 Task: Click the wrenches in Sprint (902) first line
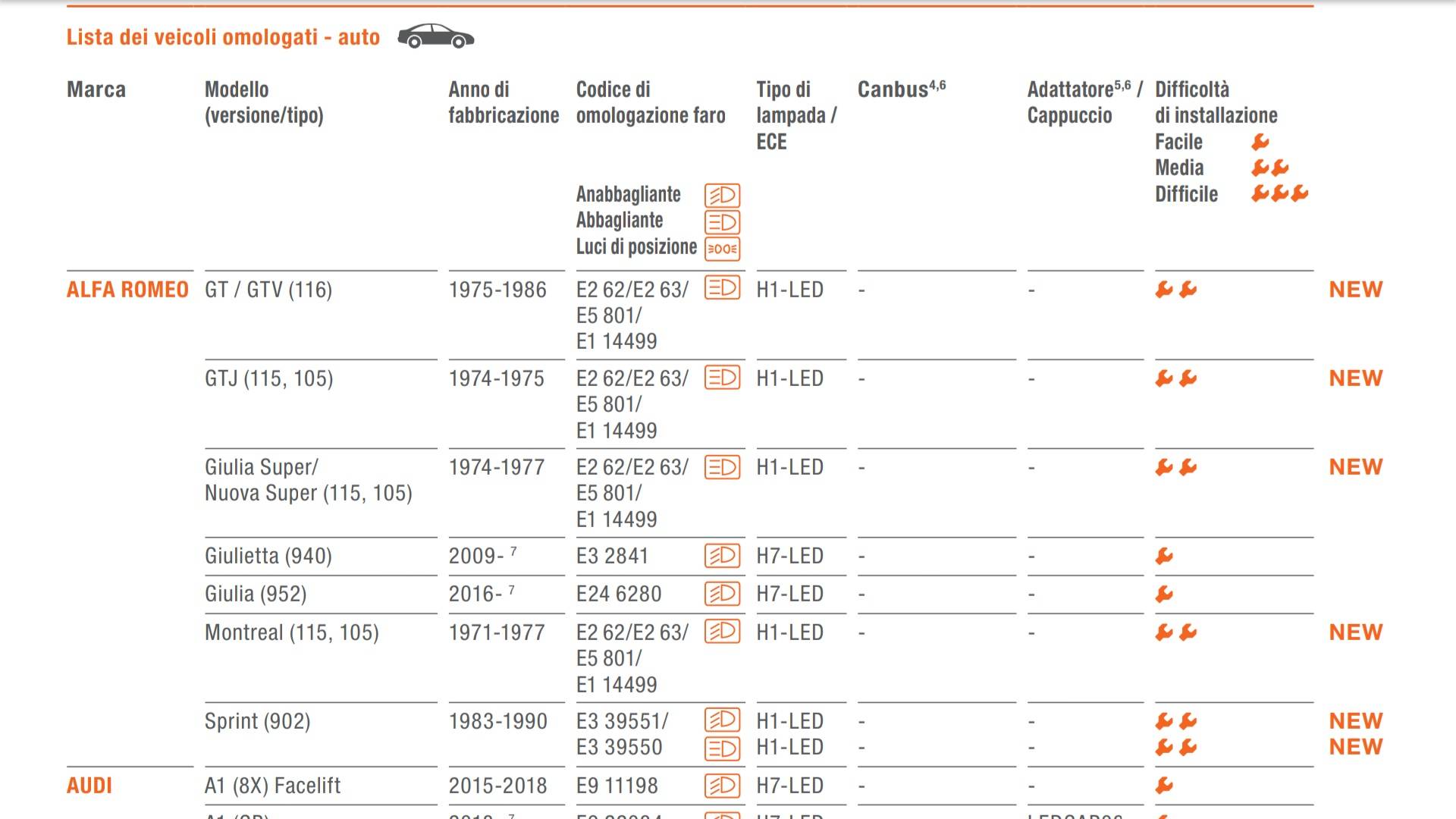click(1176, 721)
